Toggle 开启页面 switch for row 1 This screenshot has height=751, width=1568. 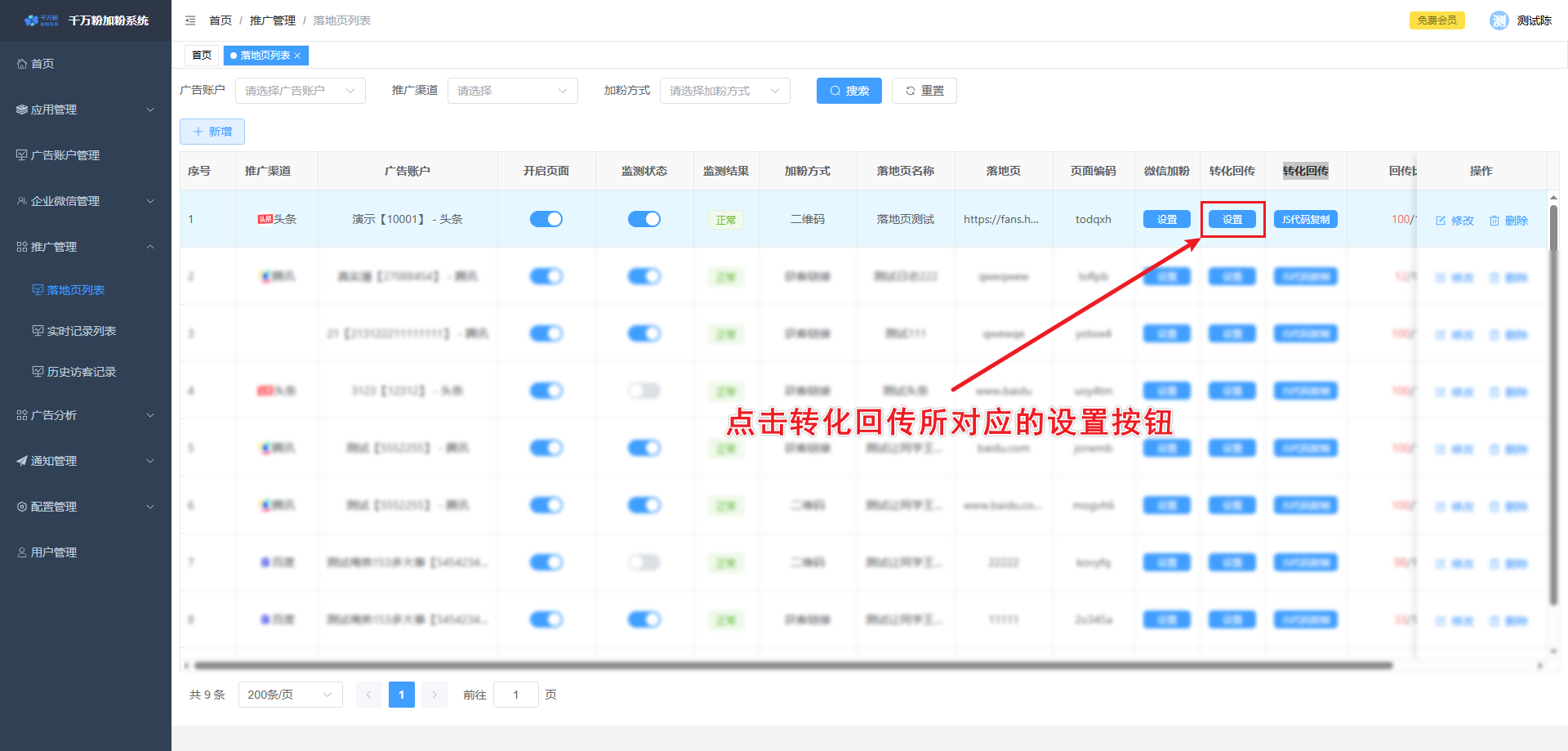546,219
